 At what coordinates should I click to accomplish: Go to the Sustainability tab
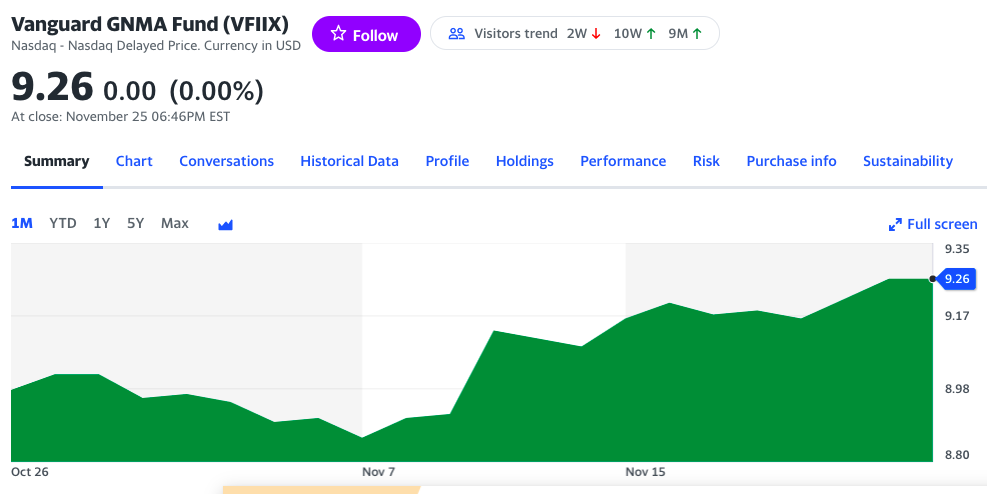pyautogui.click(x=908, y=161)
